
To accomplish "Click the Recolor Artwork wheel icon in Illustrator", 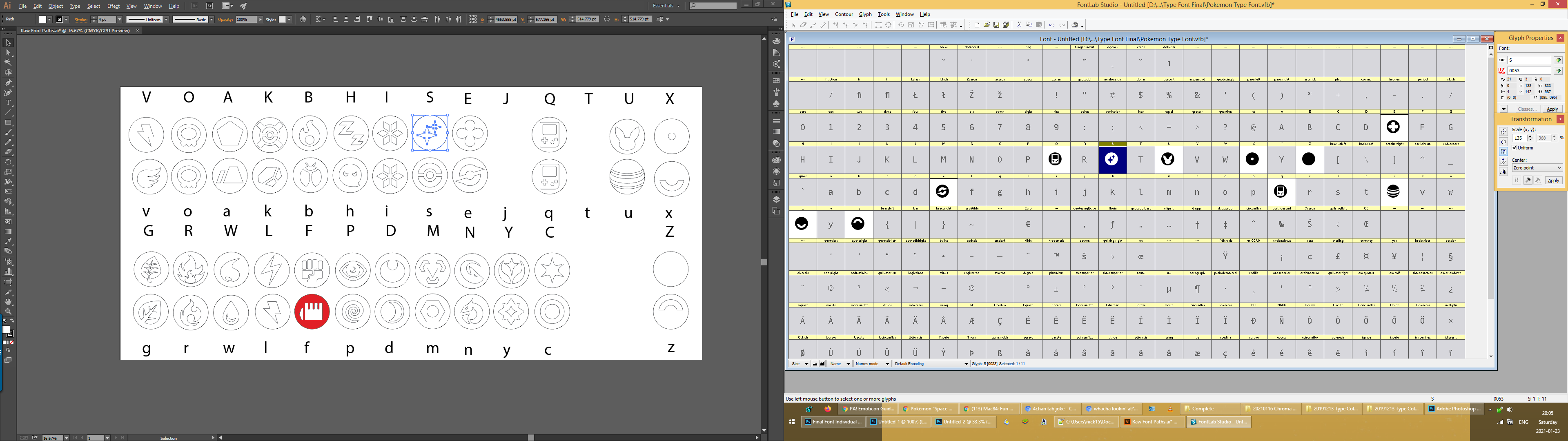I will (x=303, y=20).
